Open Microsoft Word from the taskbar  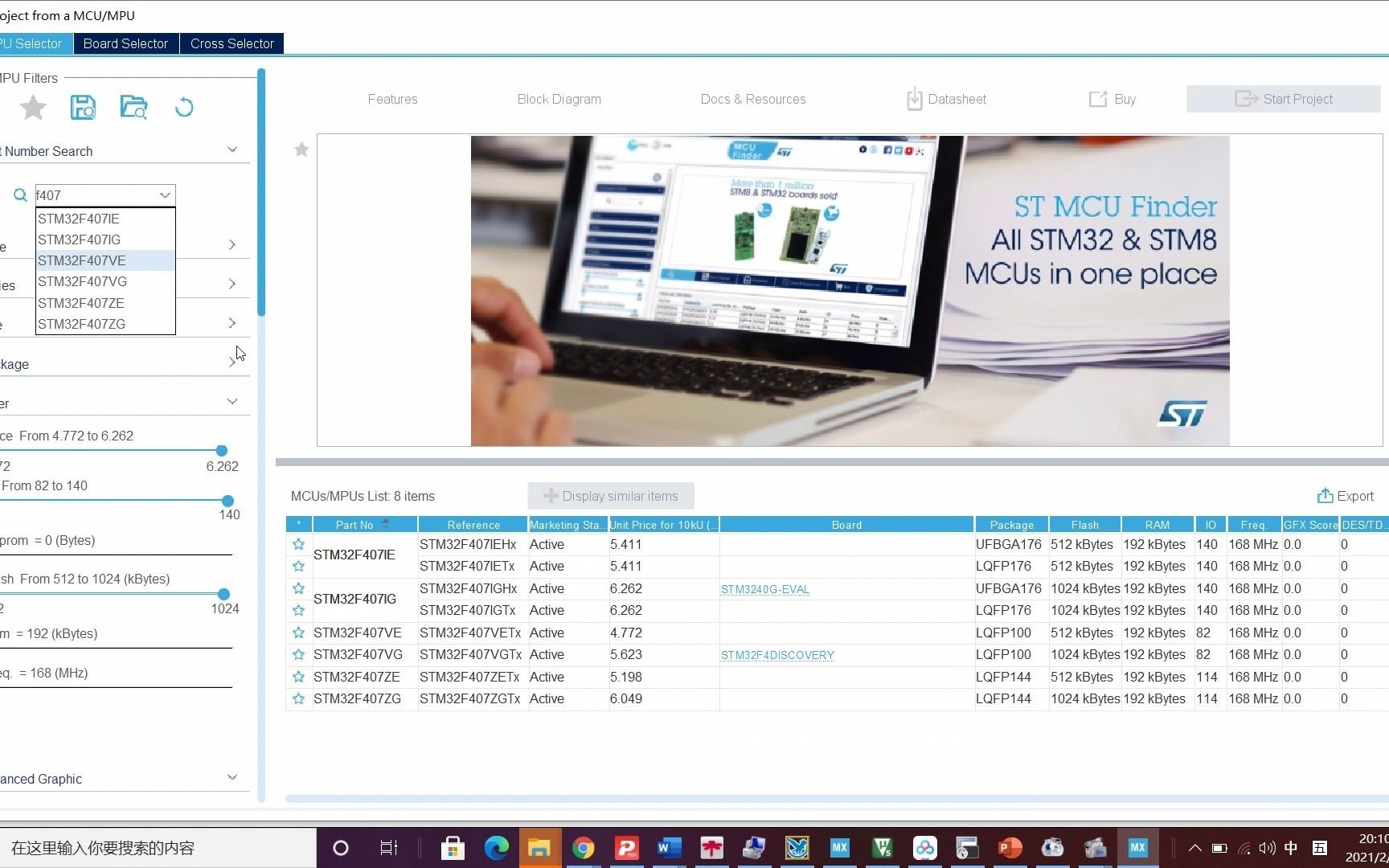pyautogui.click(x=668, y=848)
